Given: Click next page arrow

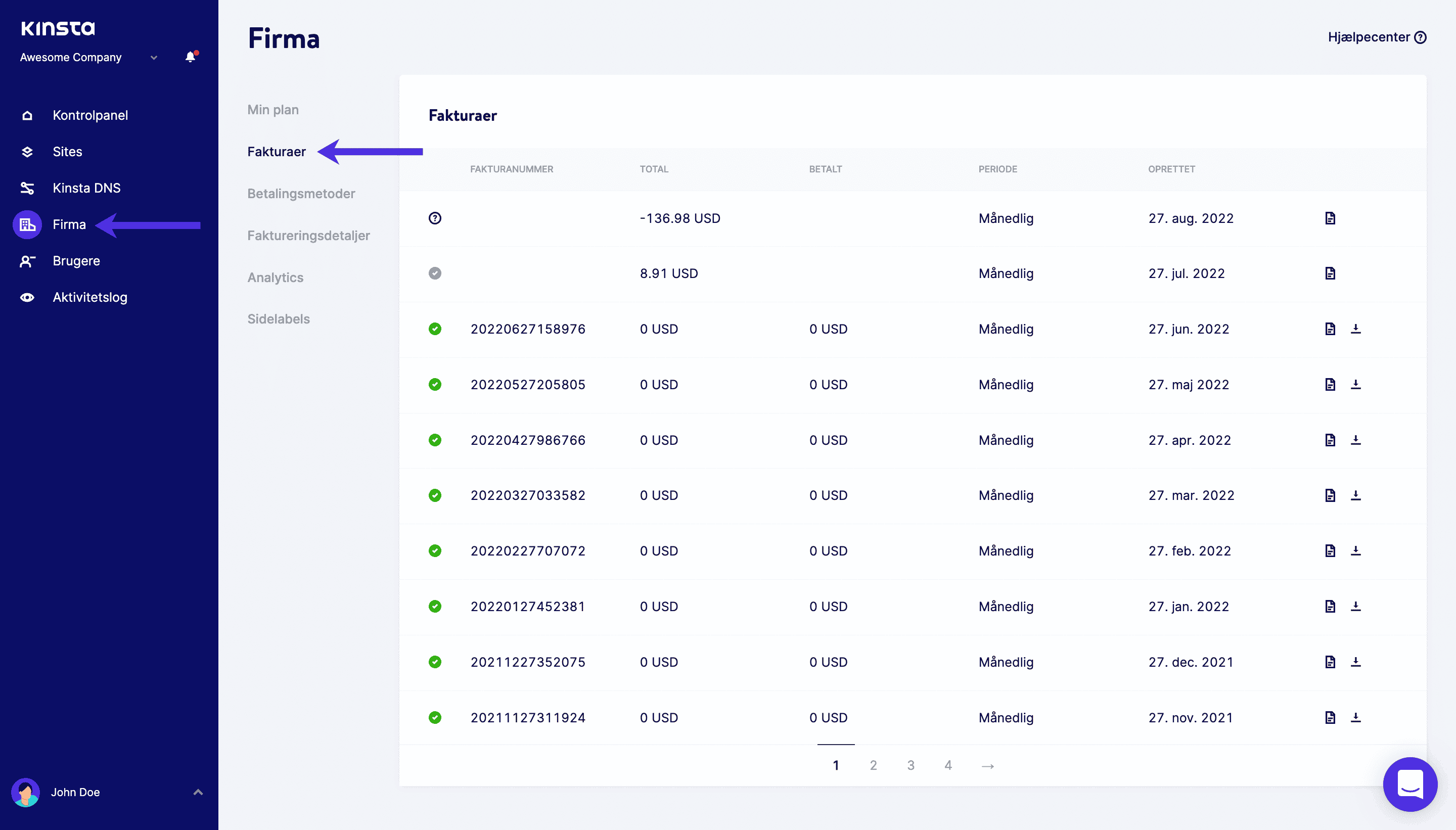Looking at the screenshot, I should 988,766.
